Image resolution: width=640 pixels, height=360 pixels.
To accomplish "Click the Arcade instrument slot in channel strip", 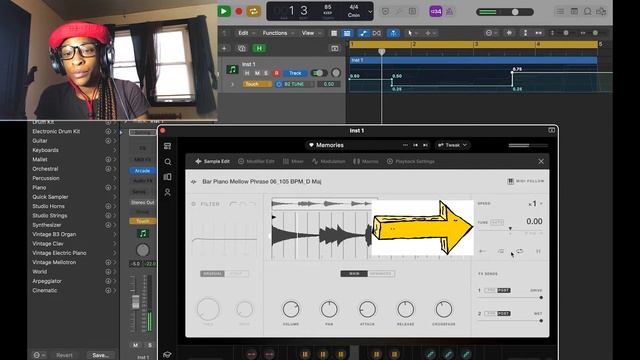I will tap(142, 171).
